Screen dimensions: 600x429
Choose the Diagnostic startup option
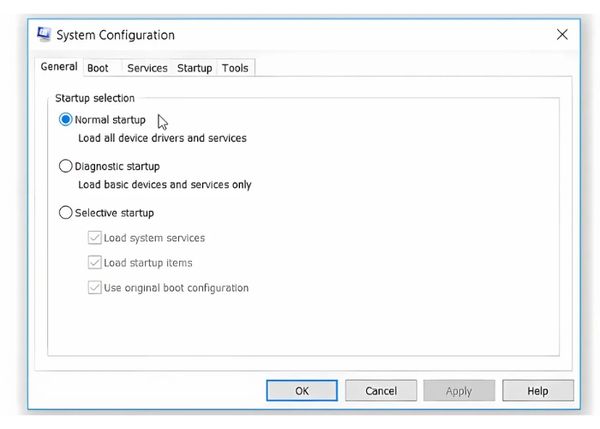(66, 166)
